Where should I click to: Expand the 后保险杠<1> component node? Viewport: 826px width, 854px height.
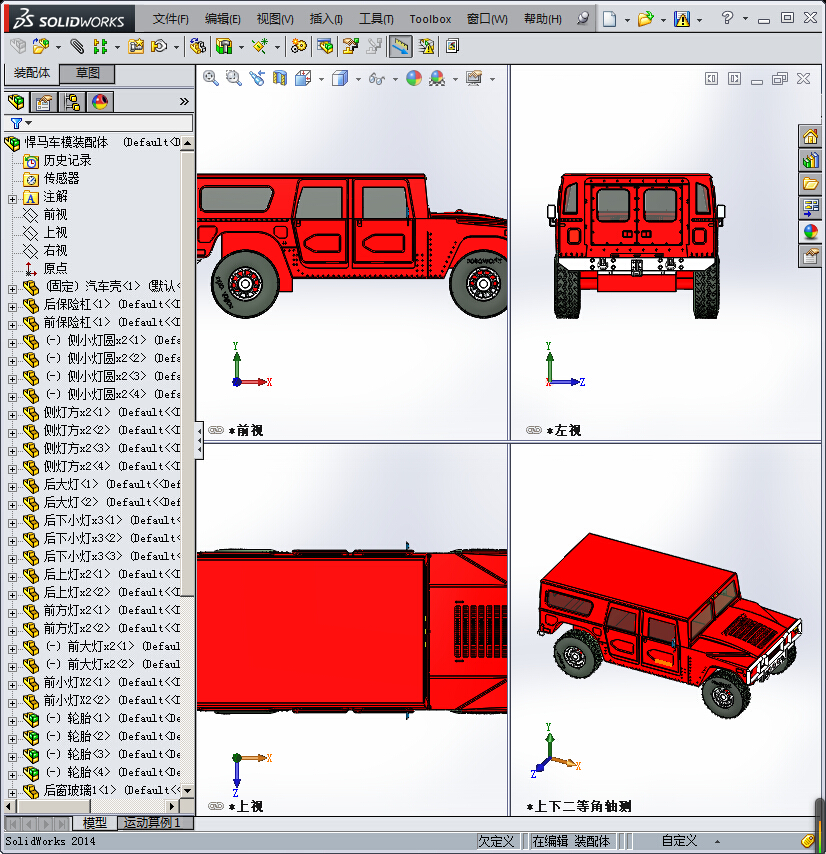click(x=12, y=307)
